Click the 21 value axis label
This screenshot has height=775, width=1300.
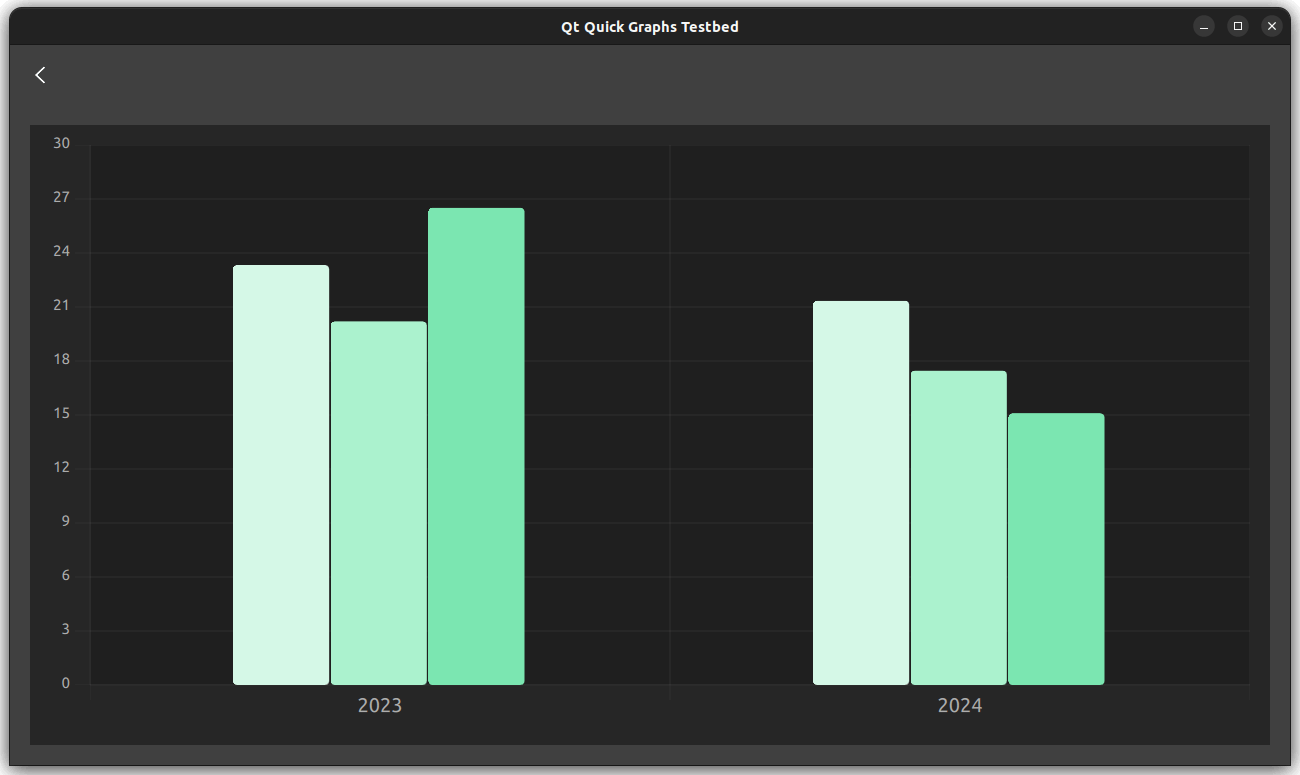[x=62, y=306]
